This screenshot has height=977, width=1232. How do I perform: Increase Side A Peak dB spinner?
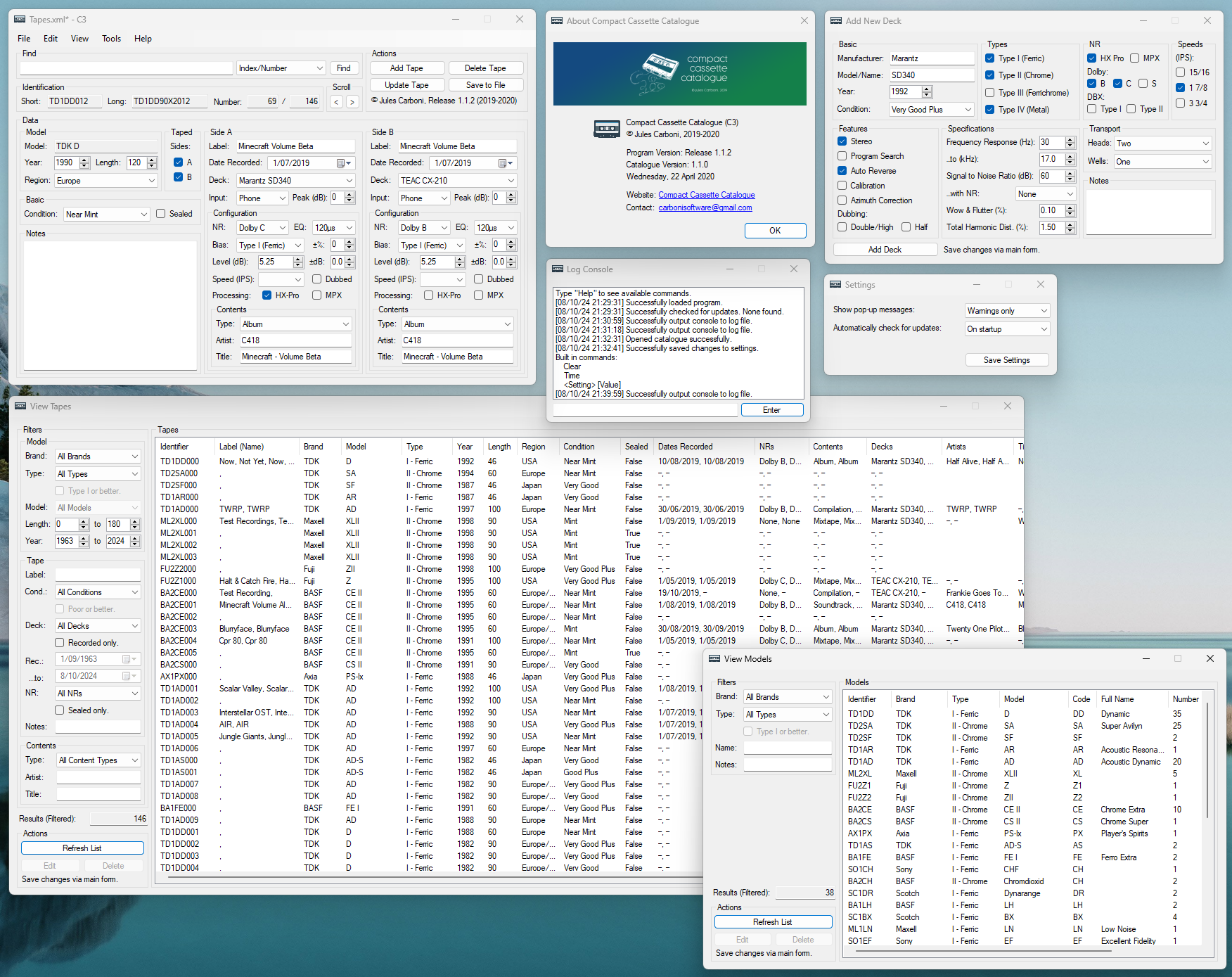click(x=349, y=195)
